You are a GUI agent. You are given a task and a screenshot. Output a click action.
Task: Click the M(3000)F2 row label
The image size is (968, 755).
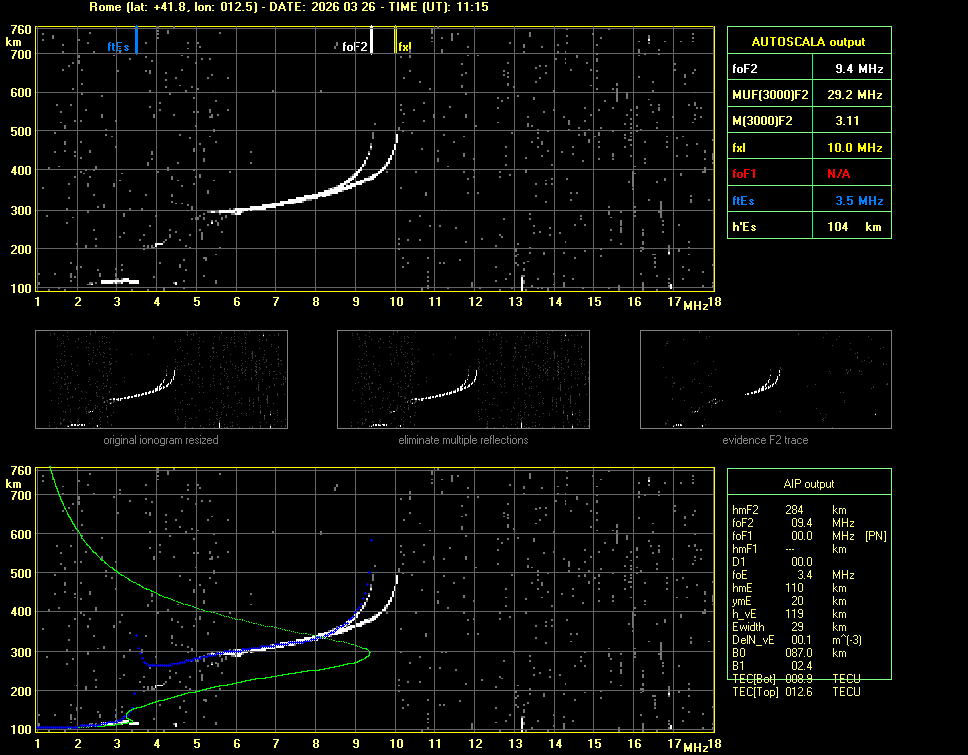pyautogui.click(x=768, y=121)
